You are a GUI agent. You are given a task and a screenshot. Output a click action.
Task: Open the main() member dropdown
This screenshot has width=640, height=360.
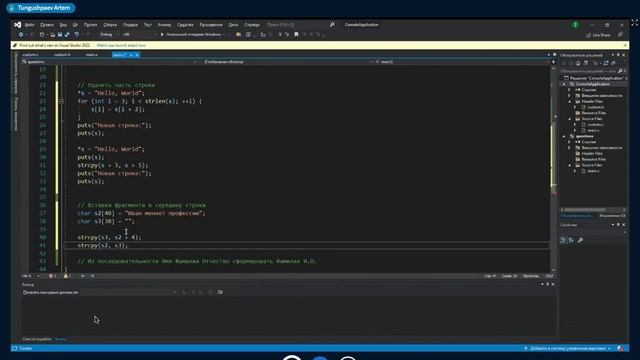click(x=462, y=62)
